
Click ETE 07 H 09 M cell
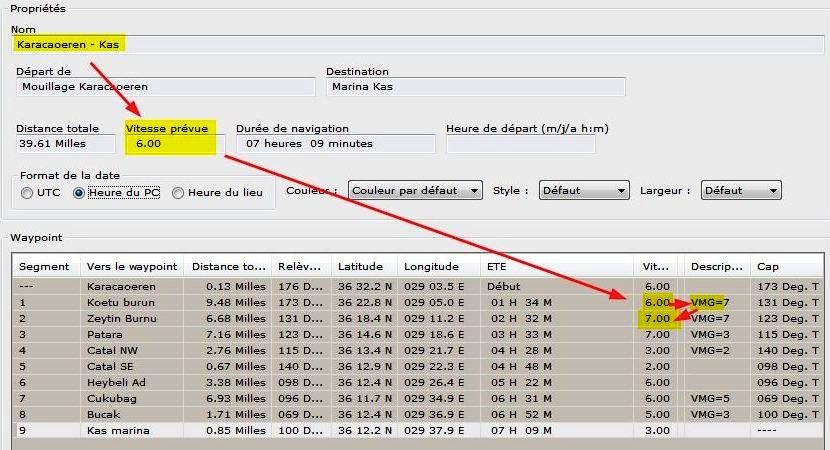point(521,430)
